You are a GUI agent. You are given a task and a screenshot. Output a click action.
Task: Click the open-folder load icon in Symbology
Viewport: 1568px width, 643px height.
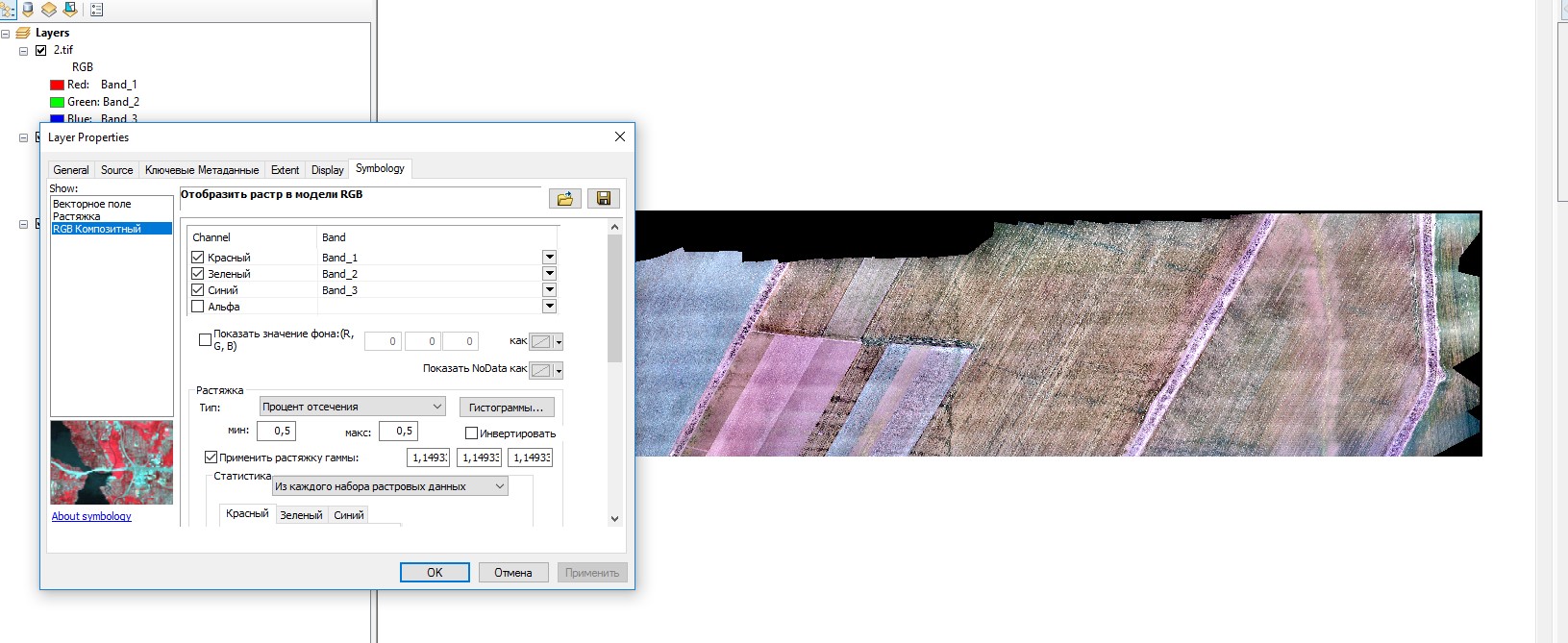[565, 198]
